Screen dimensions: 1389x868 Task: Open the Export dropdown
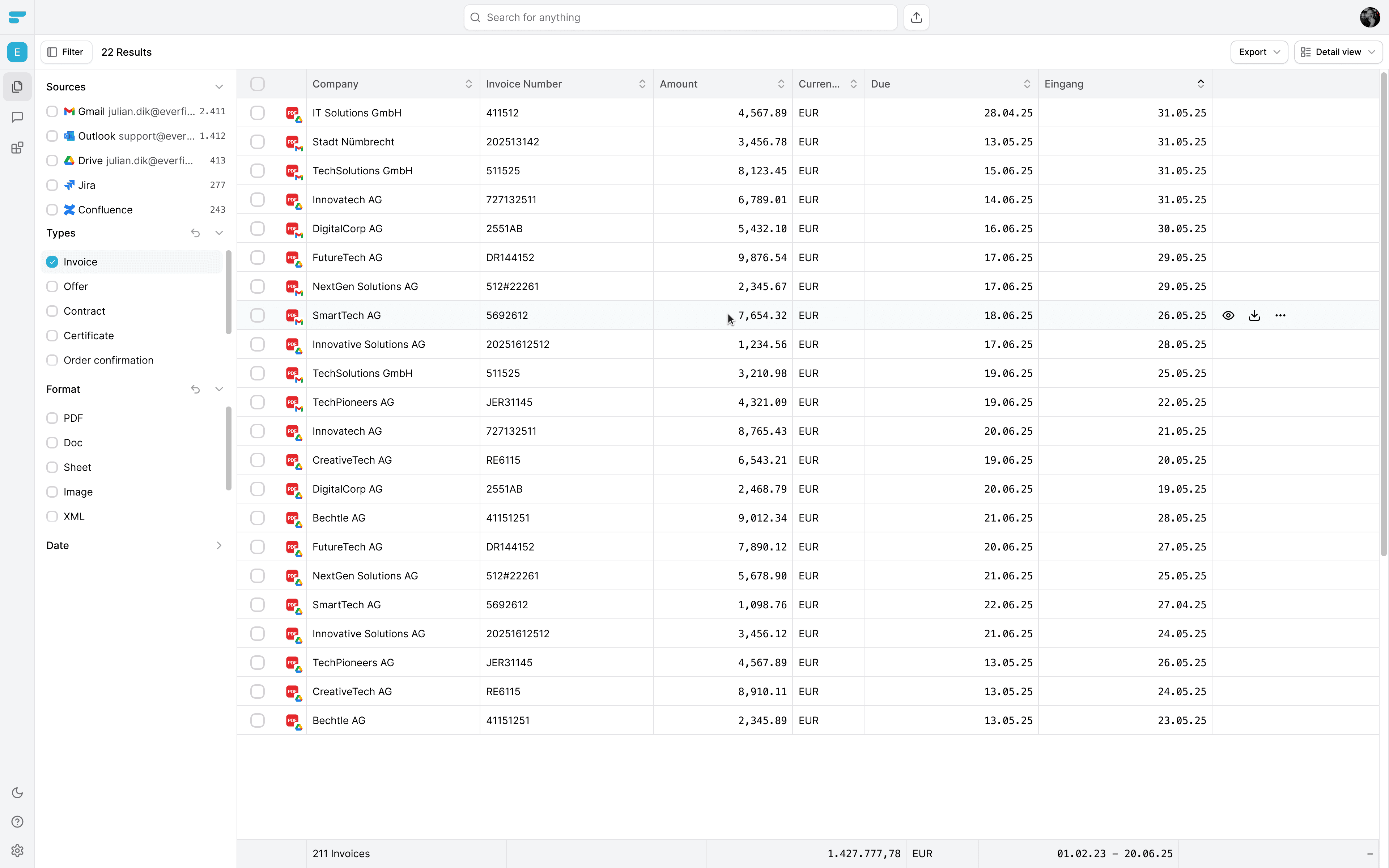(x=1259, y=52)
